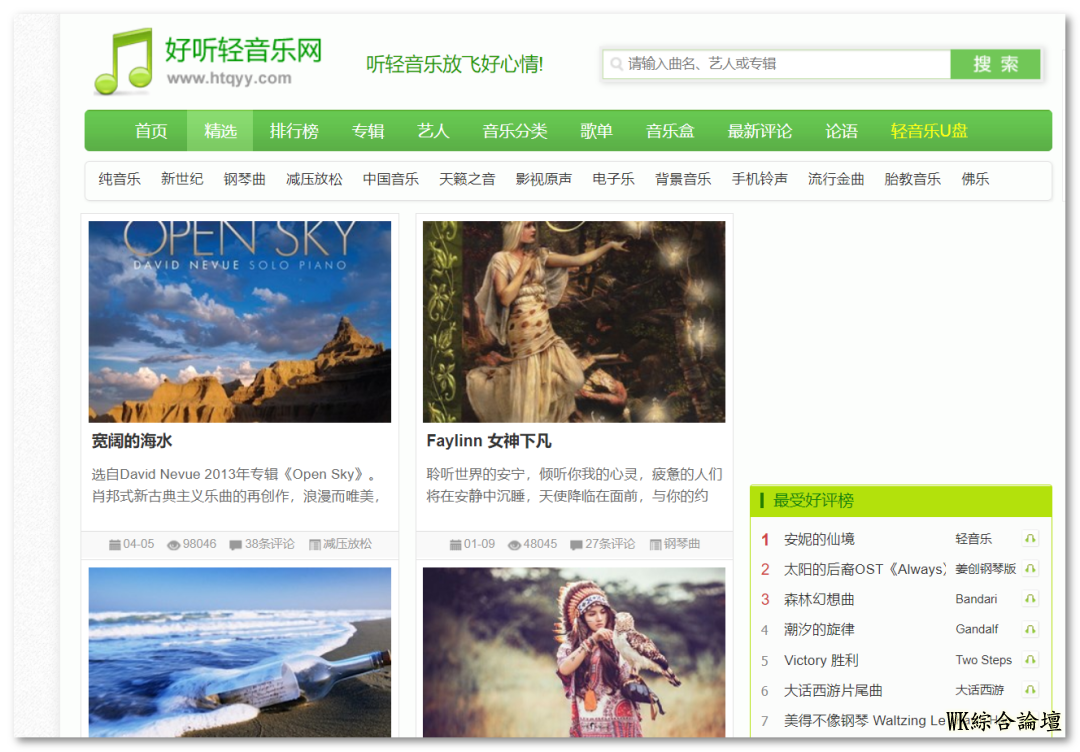
Task: Click category icon beside 钢琴曲 card tag
Action: tap(656, 545)
